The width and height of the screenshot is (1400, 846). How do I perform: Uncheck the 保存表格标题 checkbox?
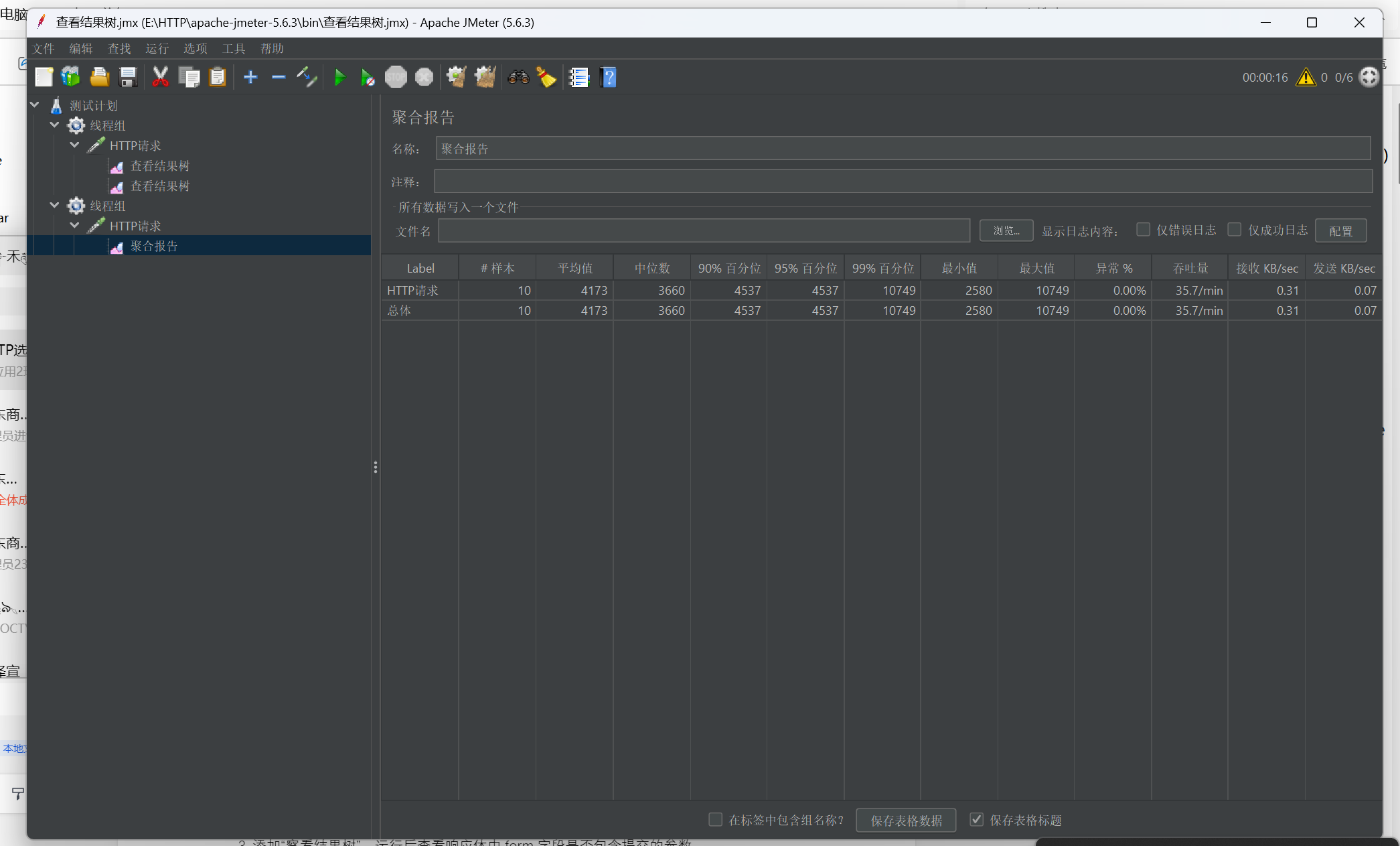977,820
